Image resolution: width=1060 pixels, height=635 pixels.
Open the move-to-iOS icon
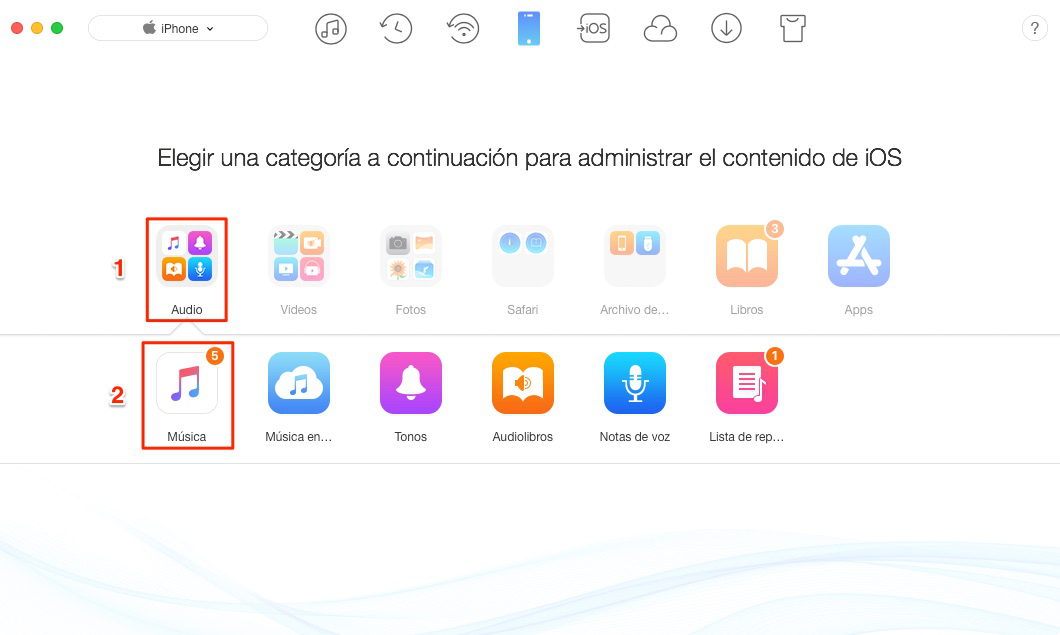(594, 29)
